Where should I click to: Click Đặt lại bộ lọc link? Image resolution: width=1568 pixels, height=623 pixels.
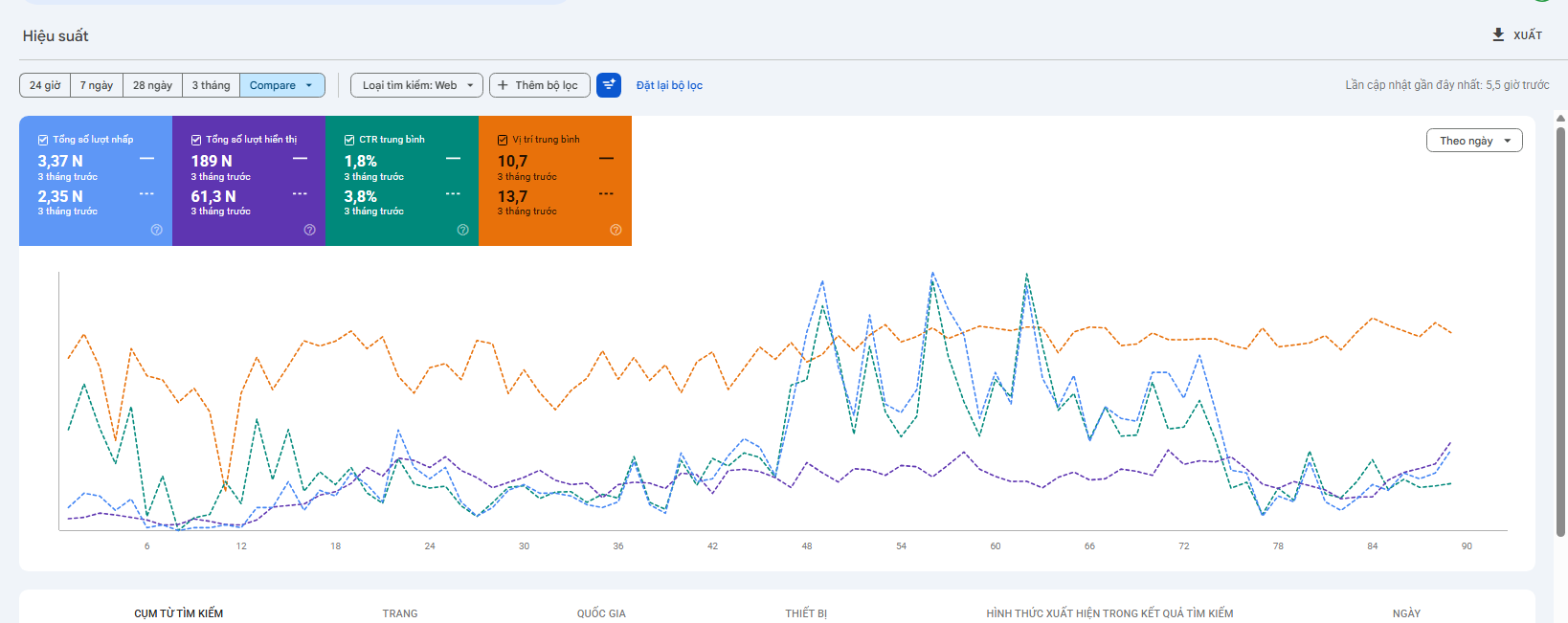click(669, 85)
